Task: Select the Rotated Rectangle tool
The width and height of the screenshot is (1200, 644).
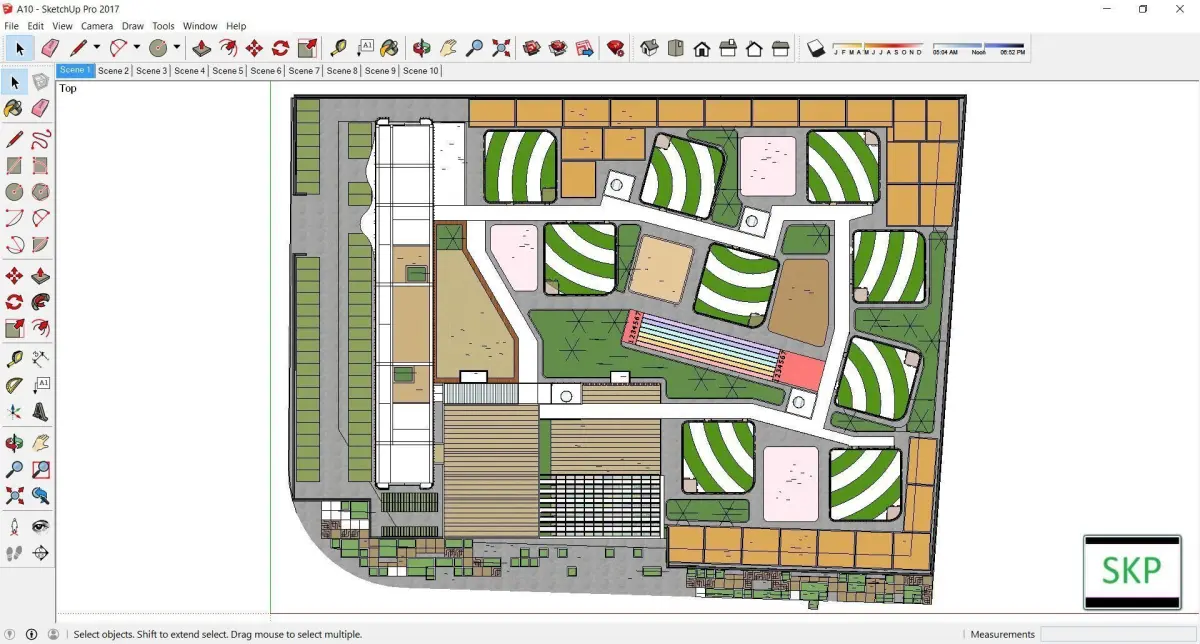Action: (x=40, y=165)
